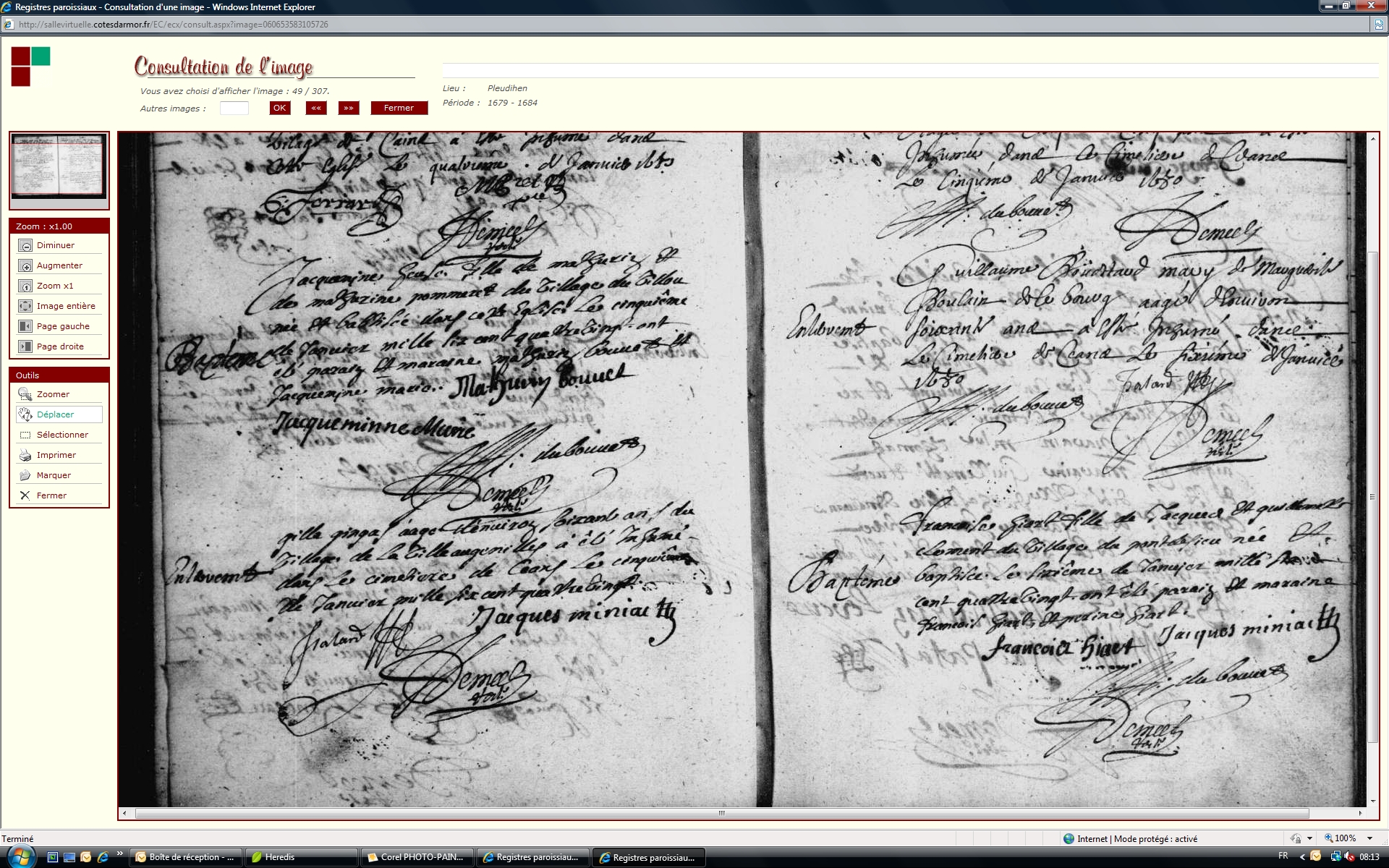Click the Diminuer zoom-out icon
Viewport: 1389px width, 868px height.
pyautogui.click(x=25, y=246)
